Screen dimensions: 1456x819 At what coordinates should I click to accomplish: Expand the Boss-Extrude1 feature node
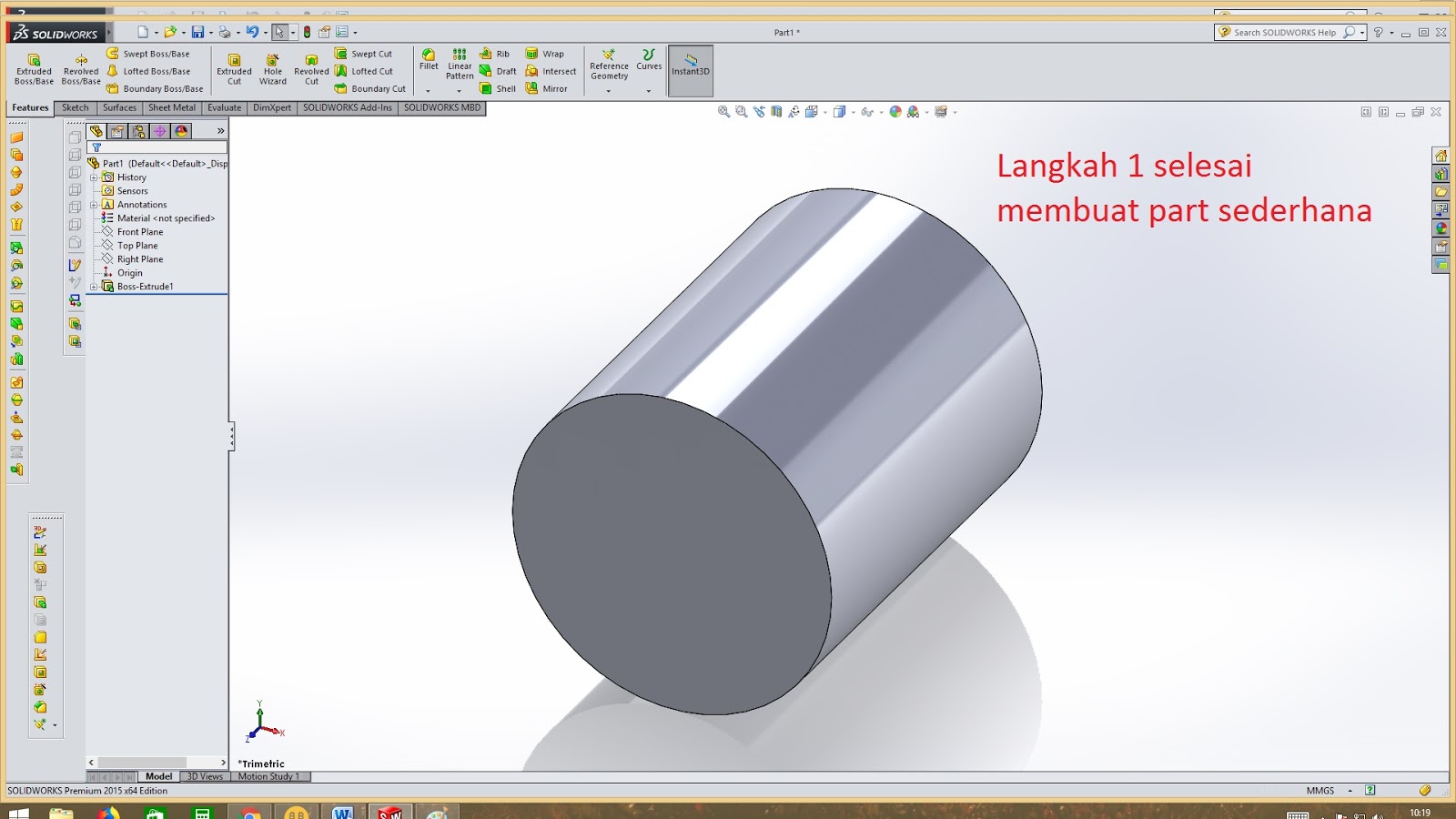point(96,286)
